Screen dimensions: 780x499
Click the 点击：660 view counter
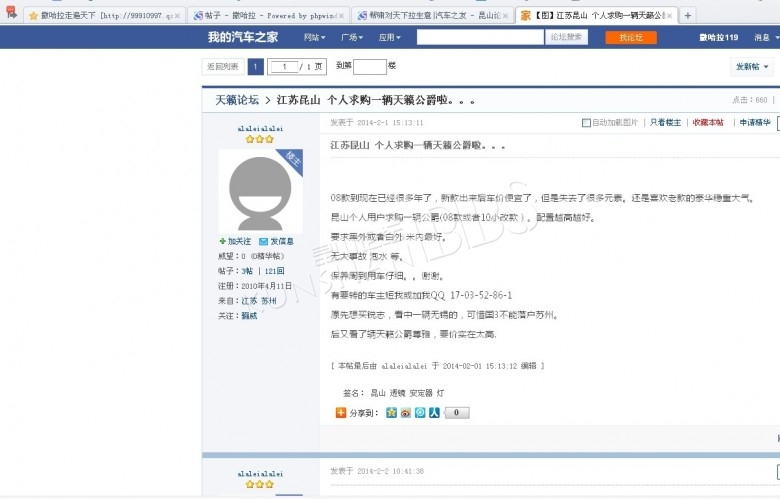tap(750, 100)
